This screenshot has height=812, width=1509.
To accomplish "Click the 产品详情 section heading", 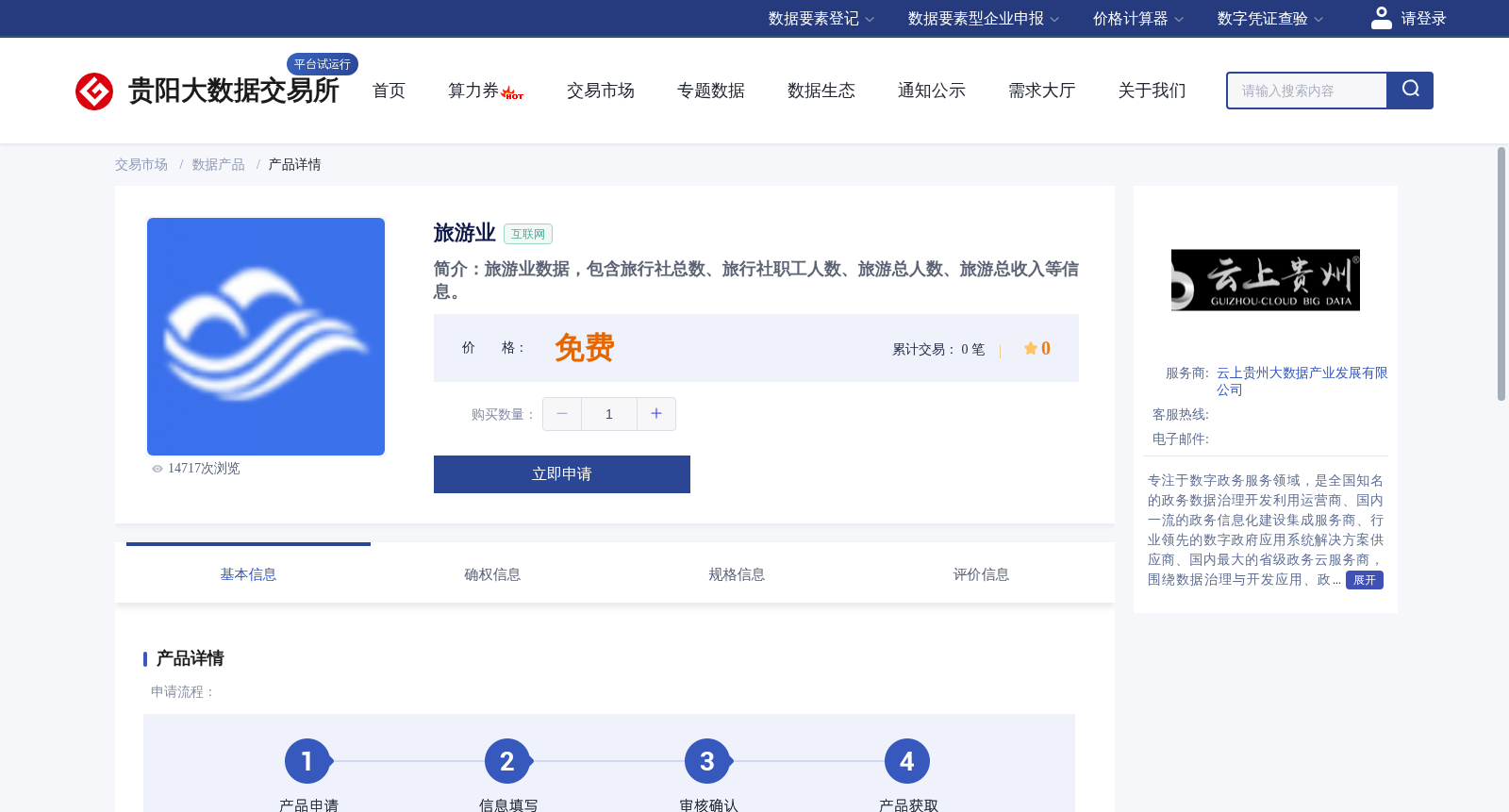I will tap(191, 658).
